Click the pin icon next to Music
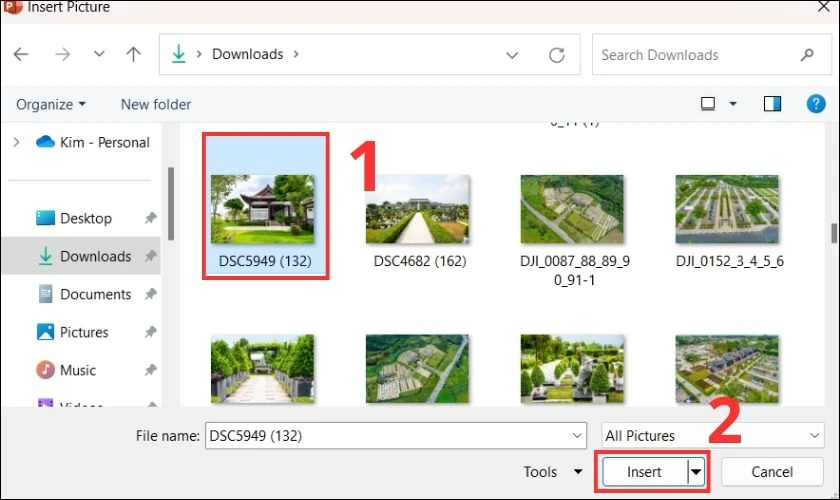The width and height of the screenshot is (840, 500). [151, 370]
